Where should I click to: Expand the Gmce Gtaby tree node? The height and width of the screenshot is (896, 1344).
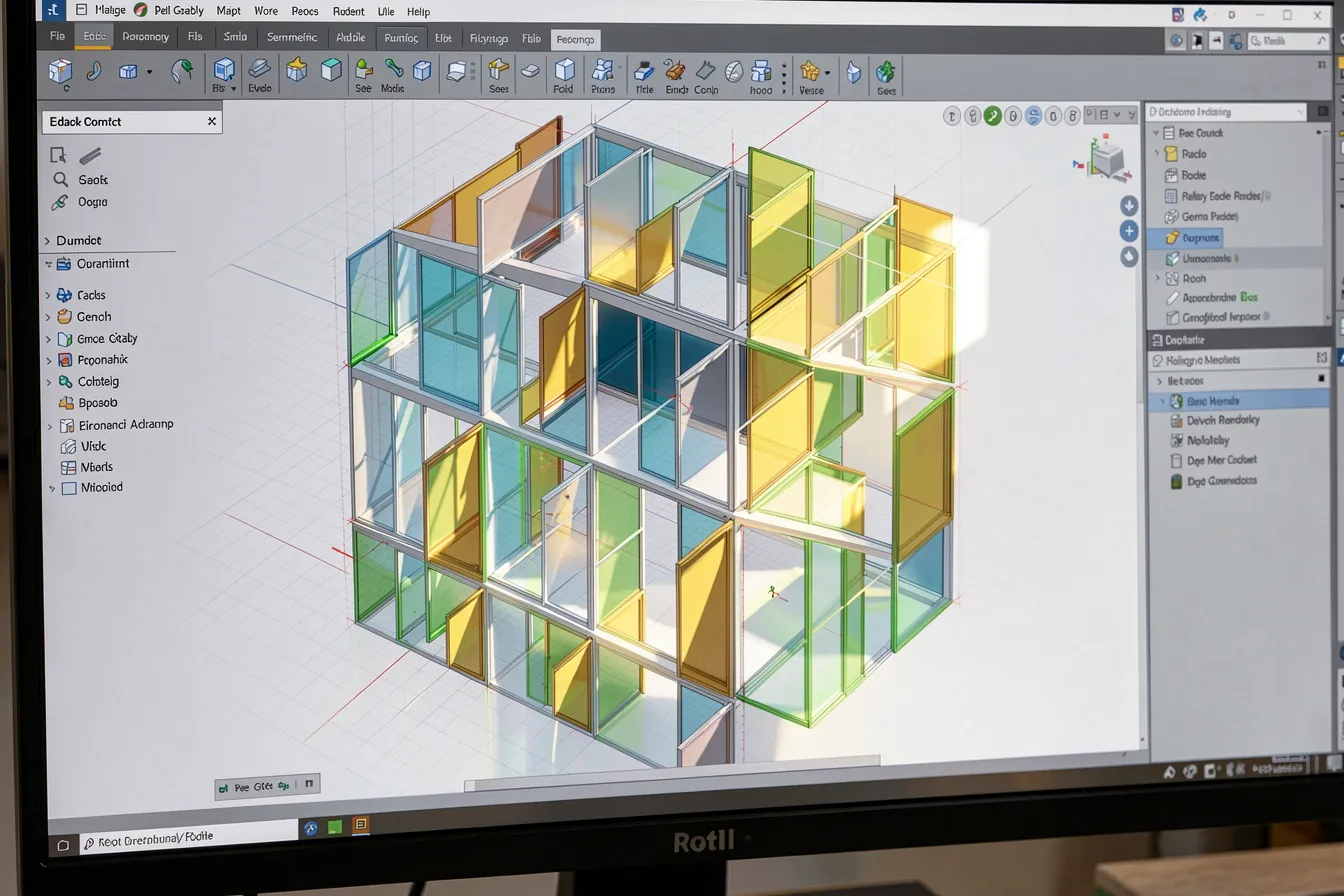pyautogui.click(x=48, y=340)
